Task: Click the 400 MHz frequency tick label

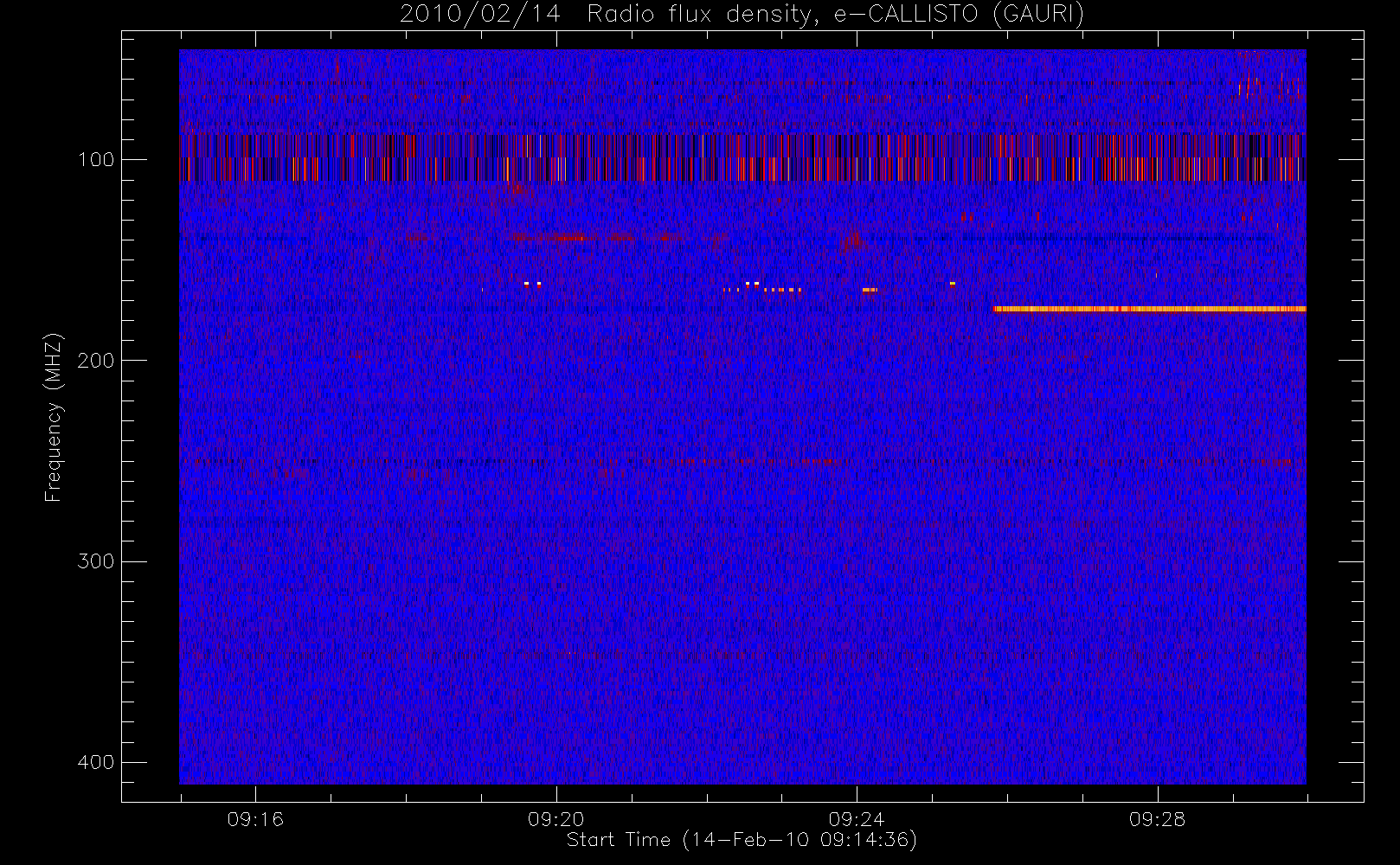Action: click(x=96, y=762)
